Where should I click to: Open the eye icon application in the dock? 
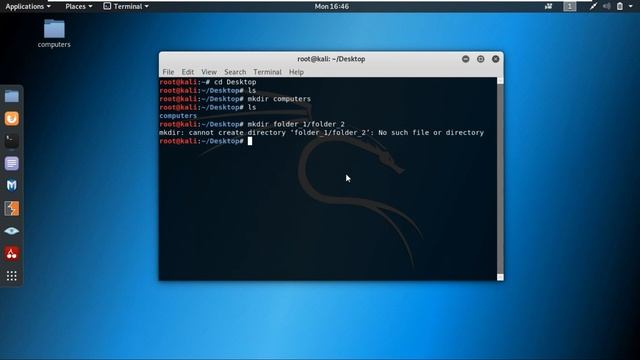[x=12, y=231]
